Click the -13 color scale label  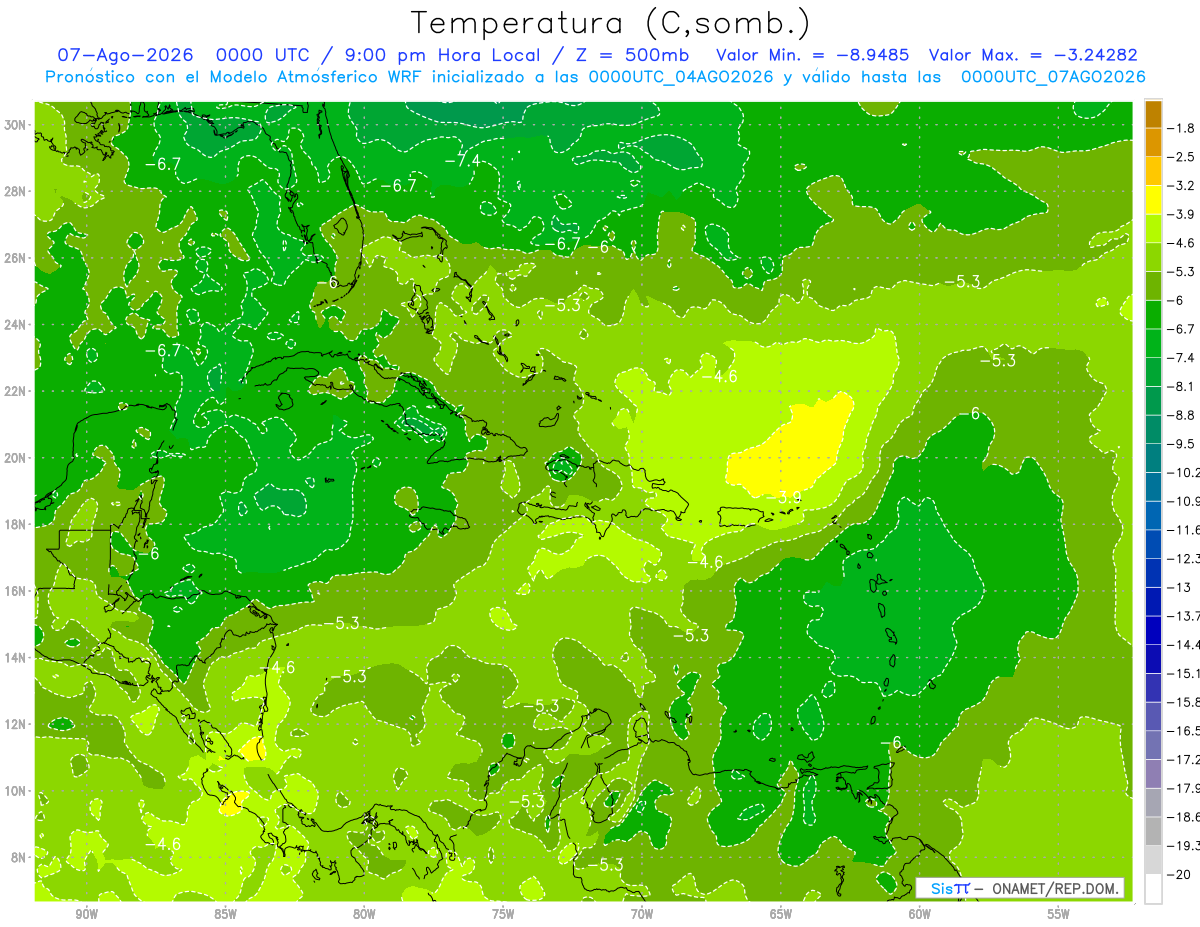click(1179, 587)
